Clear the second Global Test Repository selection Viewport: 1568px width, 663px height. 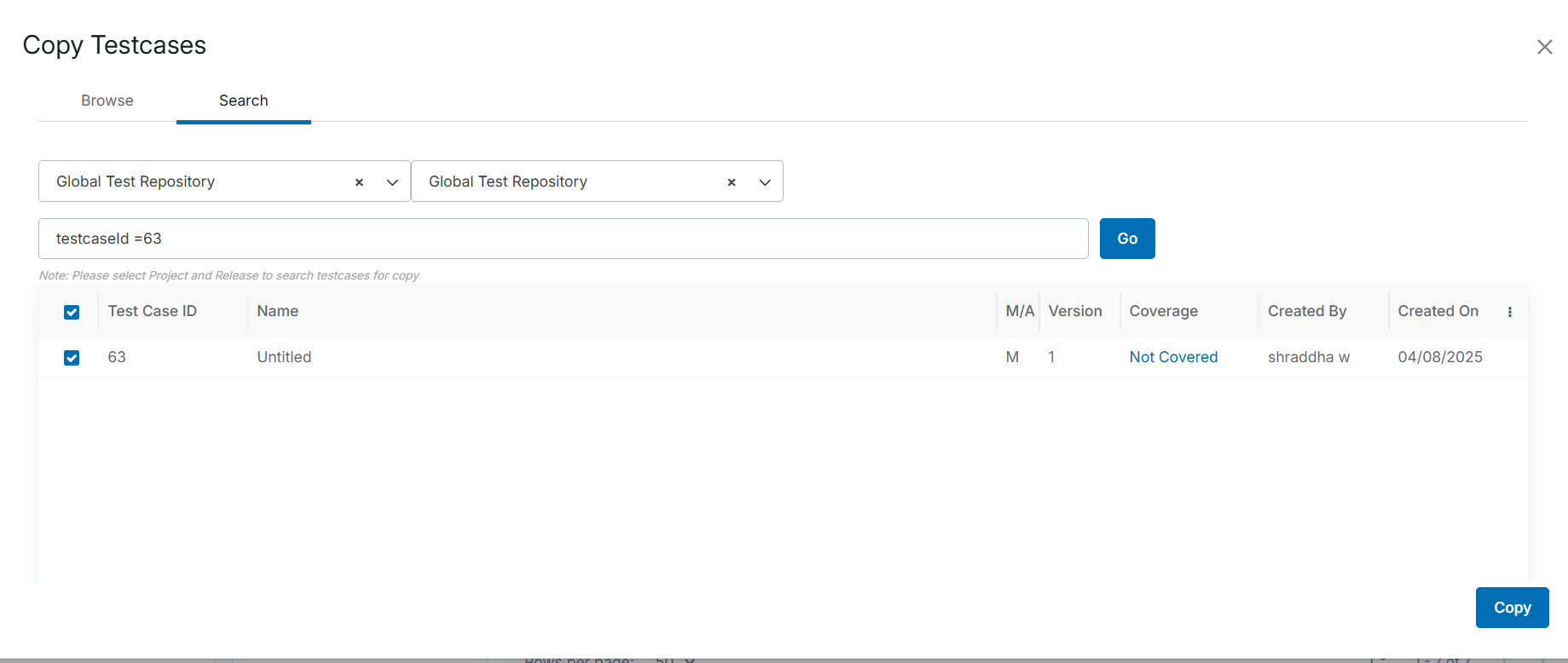pyautogui.click(x=731, y=182)
